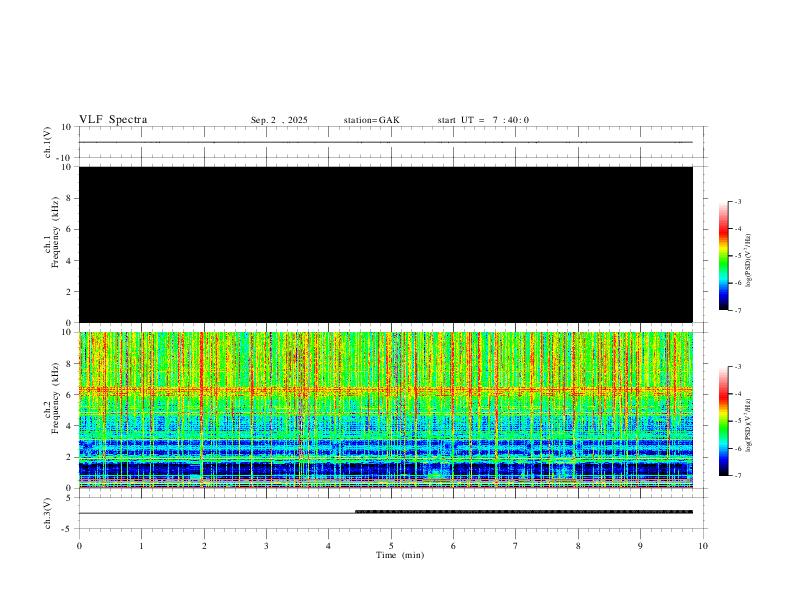The image size is (792, 612).
Task: Click time axis tick label '7'
Action: coord(516,546)
